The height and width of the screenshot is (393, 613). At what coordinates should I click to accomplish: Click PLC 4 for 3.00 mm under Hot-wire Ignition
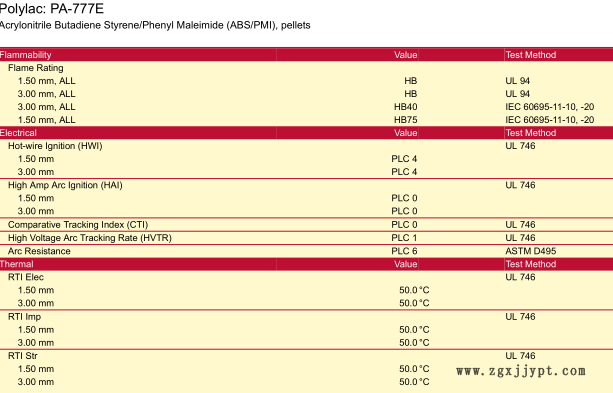pos(404,172)
